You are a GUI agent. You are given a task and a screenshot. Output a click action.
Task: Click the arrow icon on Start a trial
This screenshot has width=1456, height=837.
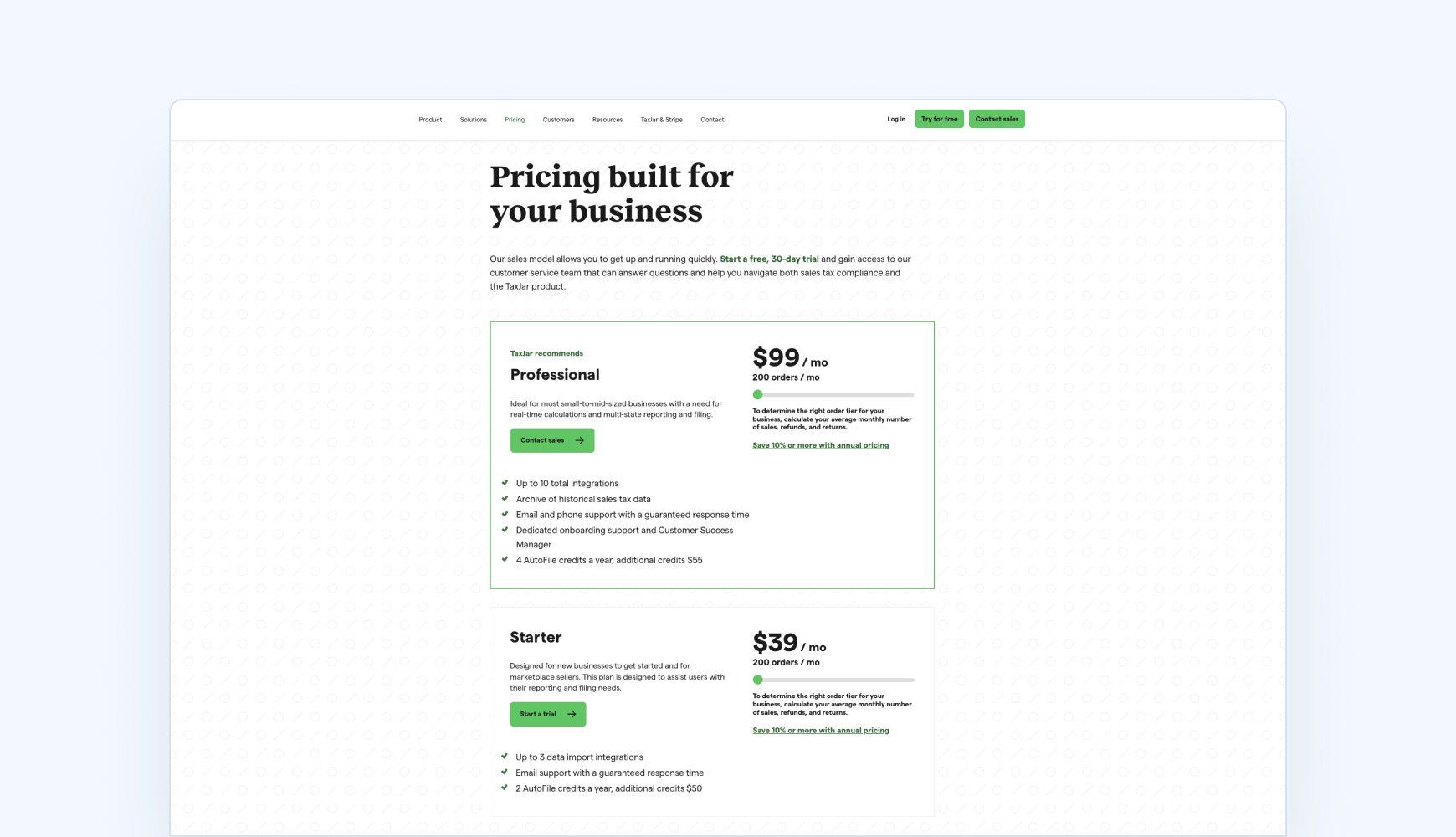[x=572, y=714]
